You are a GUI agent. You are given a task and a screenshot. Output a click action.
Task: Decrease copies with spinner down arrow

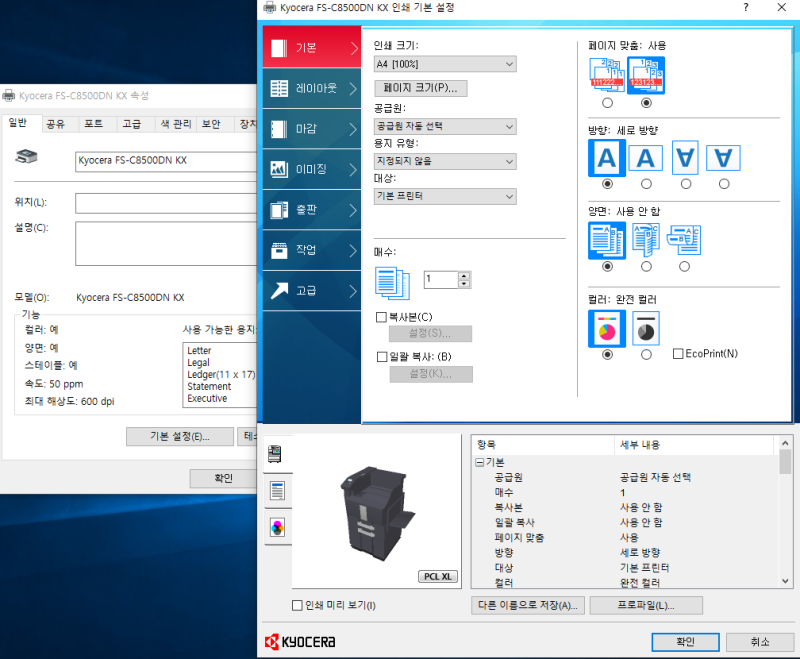464,284
